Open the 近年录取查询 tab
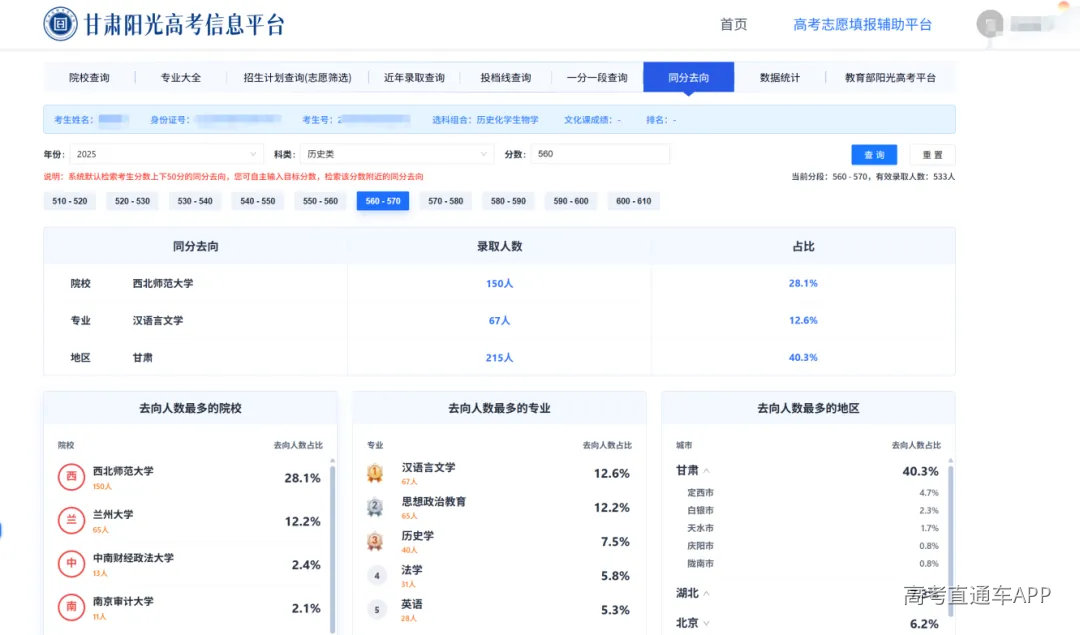The width and height of the screenshot is (1080, 635). pyautogui.click(x=414, y=78)
